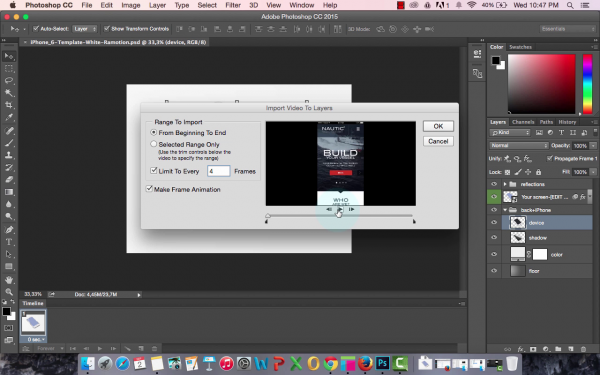Click the Frames number input field
Image resolution: width=600 pixels, height=375 pixels.
(218, 171)
